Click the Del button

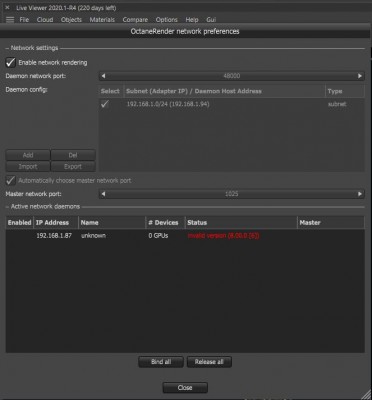point(73,155)
